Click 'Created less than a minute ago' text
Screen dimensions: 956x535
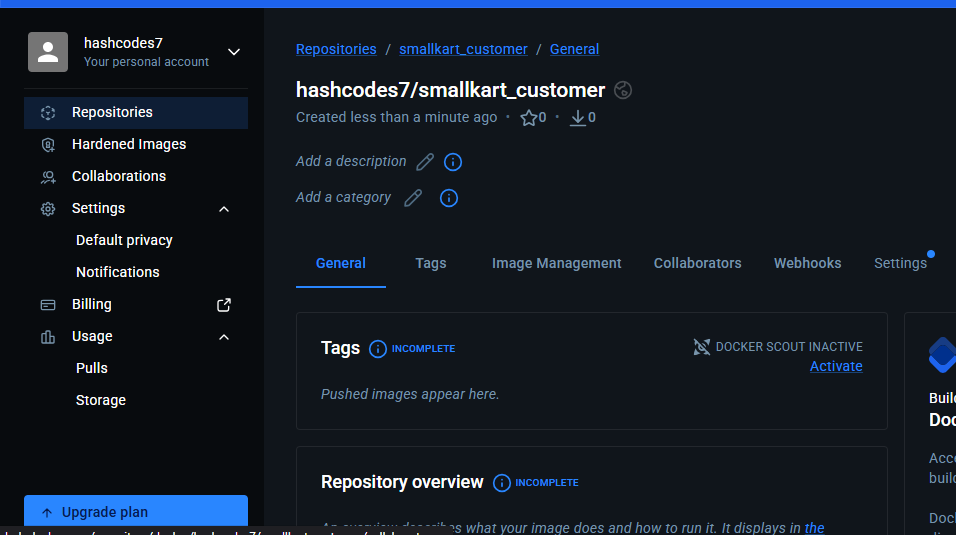pyautogui.click(x=396, y=117)
